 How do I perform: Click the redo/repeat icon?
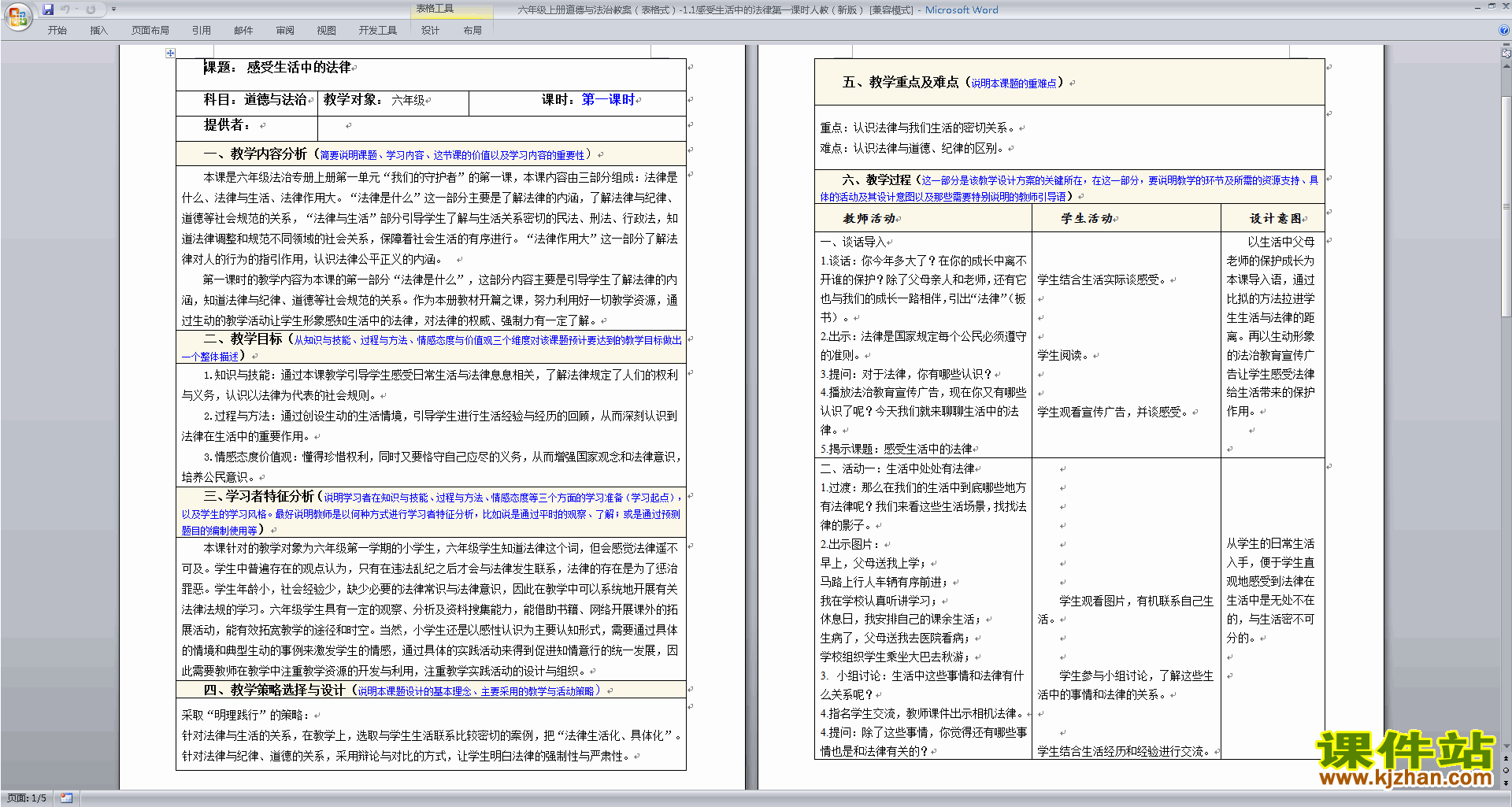pyautogui.click(x=91, y=9)
